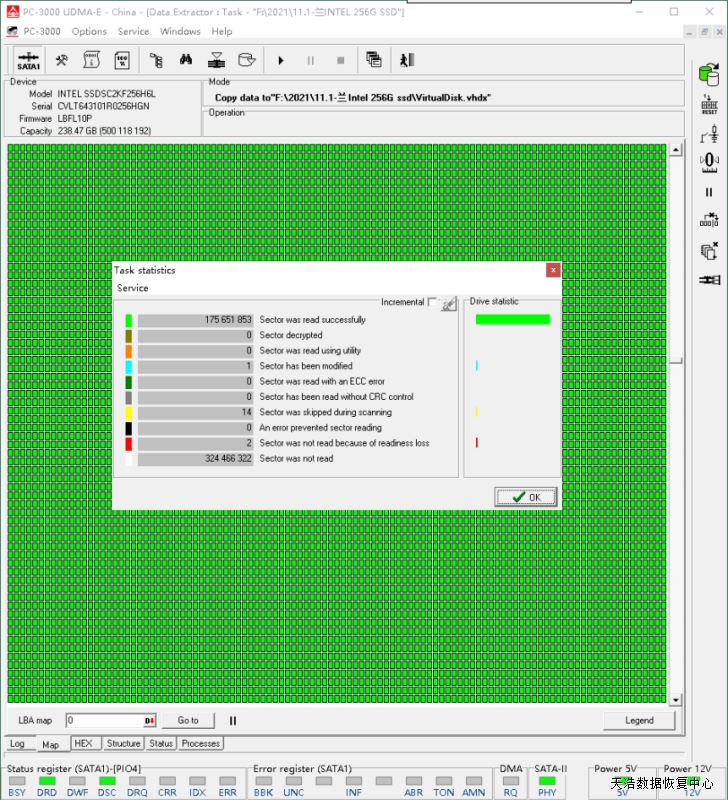Click the LBA map input field
Screen dimensions: 728x800
point(104,720)
